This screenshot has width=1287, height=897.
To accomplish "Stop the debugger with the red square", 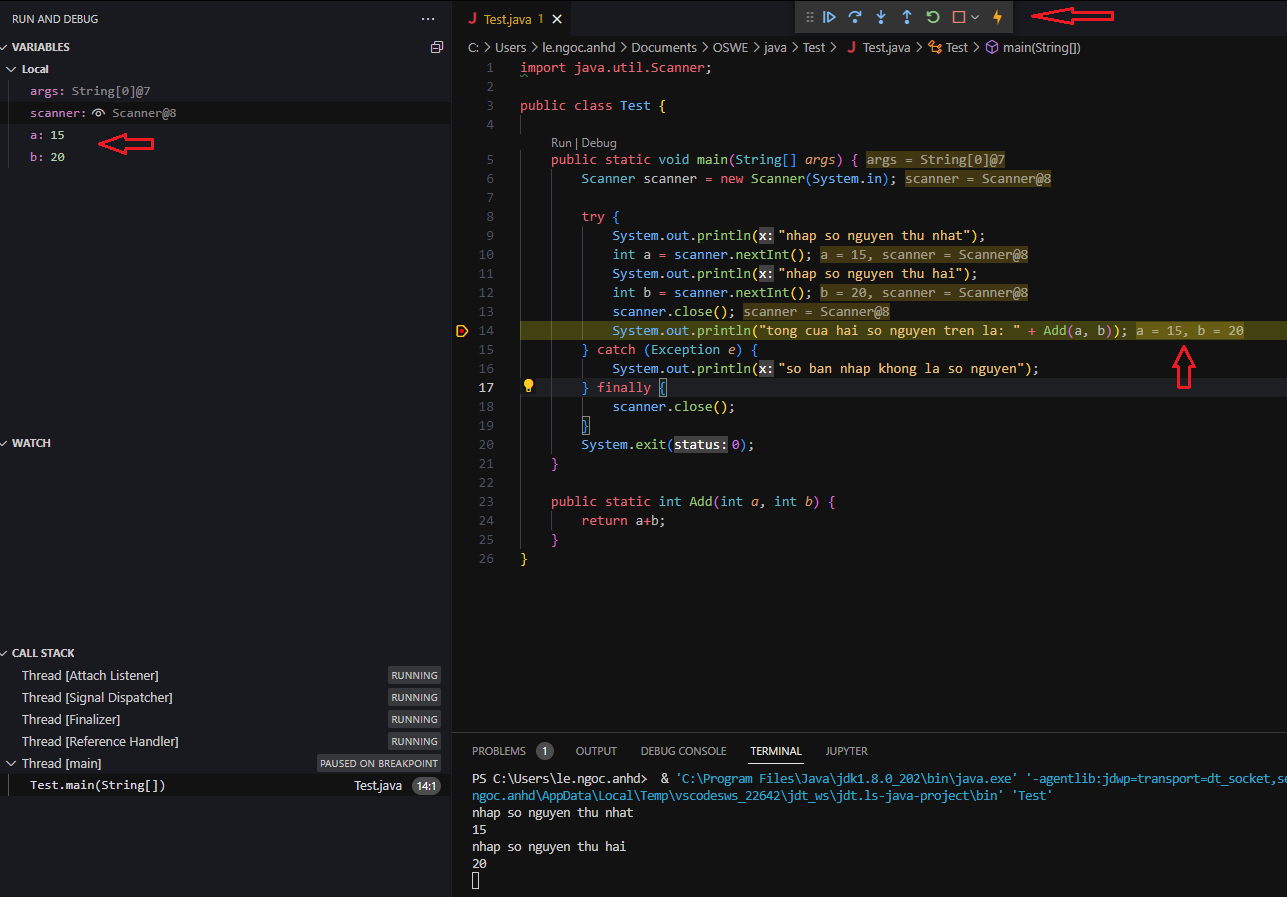I will coord(958,17).
